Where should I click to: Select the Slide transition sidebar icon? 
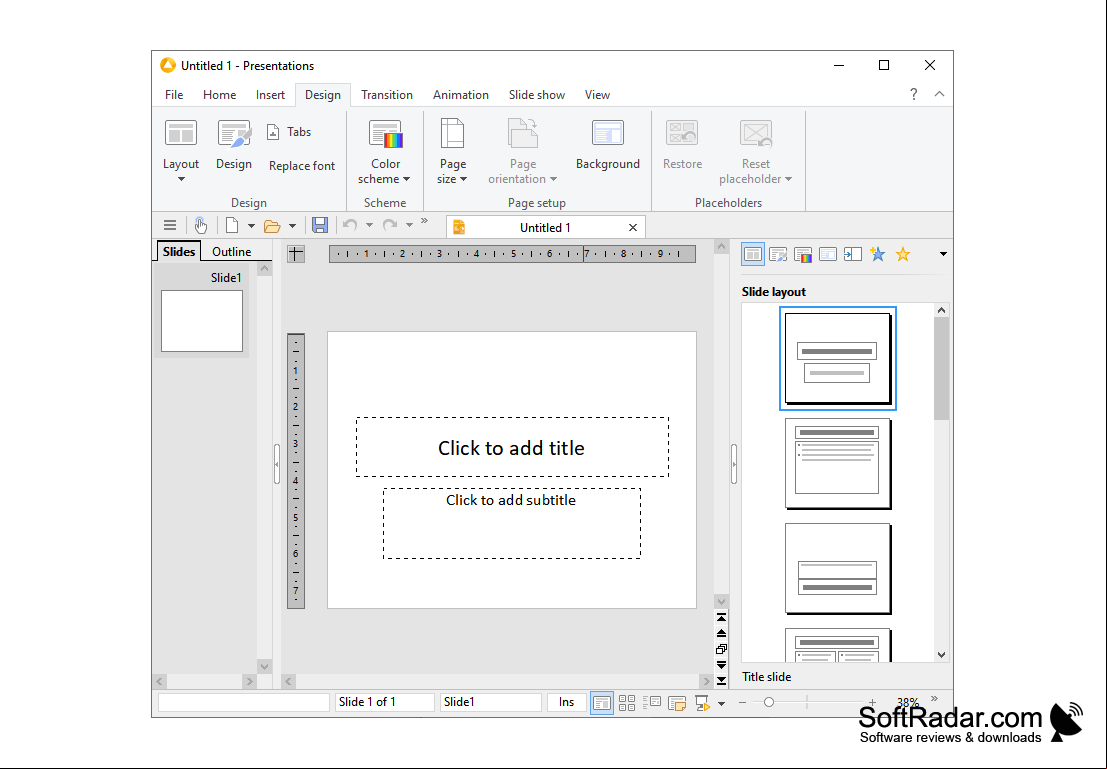[x=853, y=254]
